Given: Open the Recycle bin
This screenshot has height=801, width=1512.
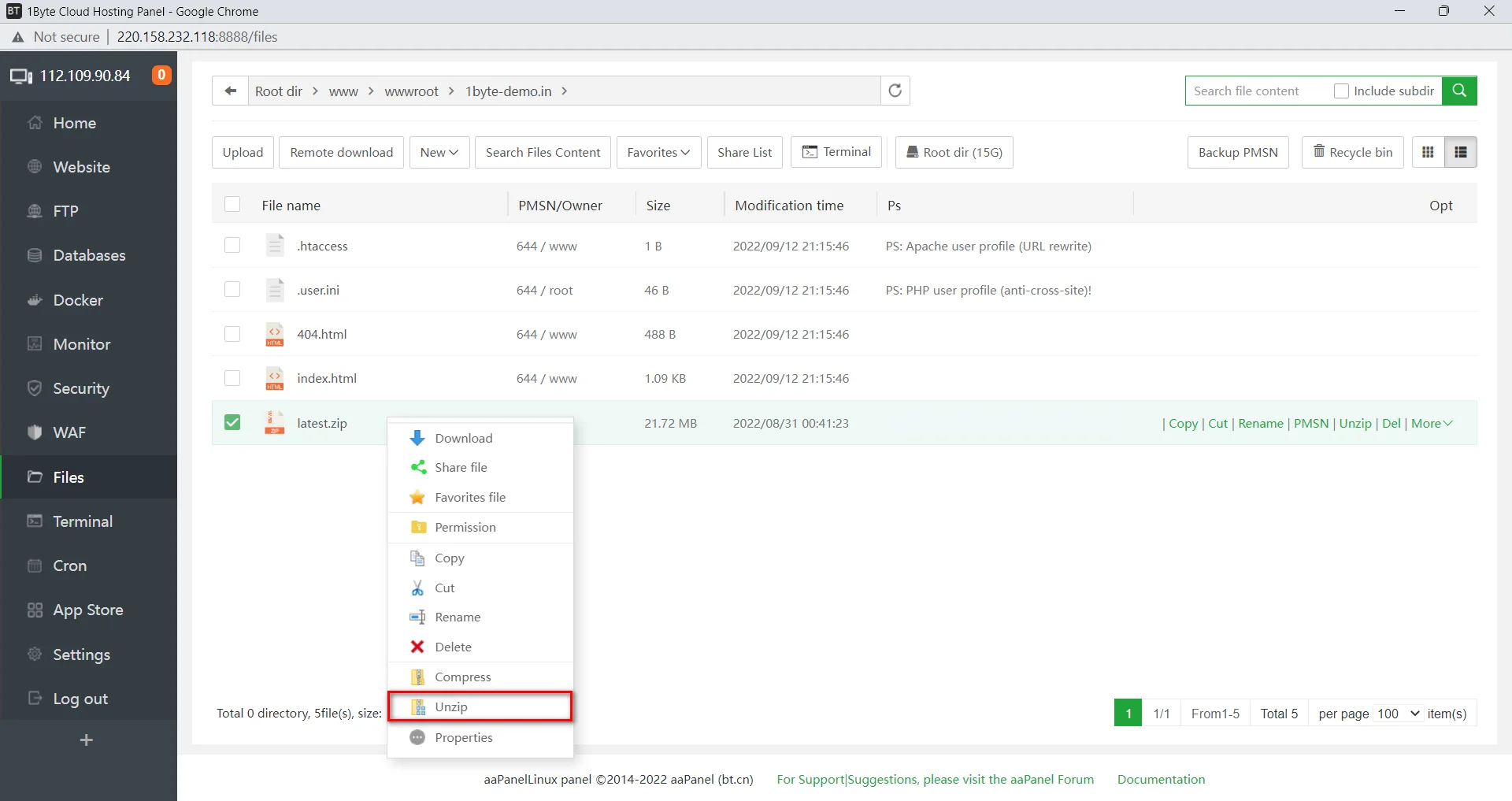Looking at the screenshot, I should point(1352,152).
